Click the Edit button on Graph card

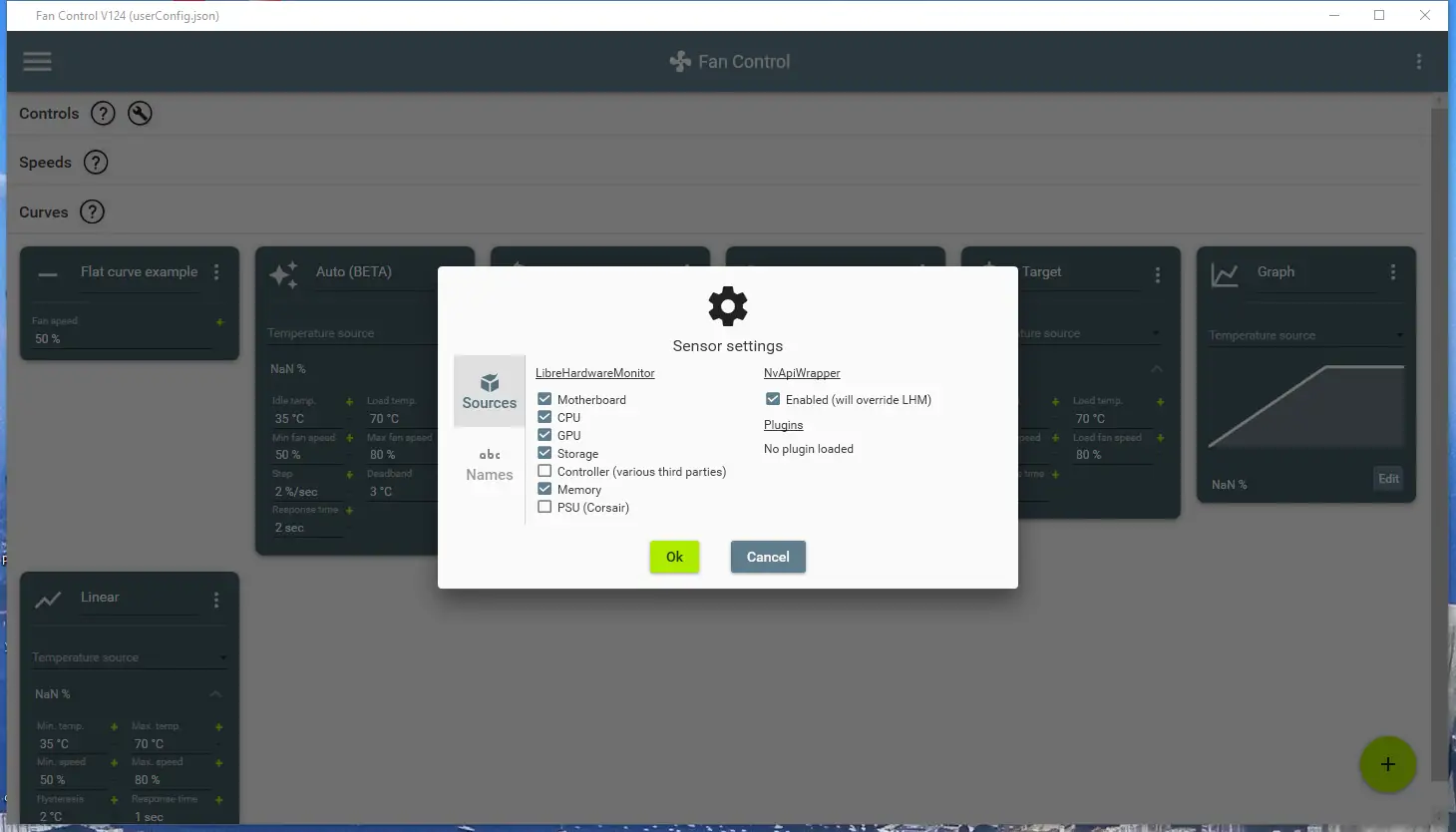tap(1388, 479)
